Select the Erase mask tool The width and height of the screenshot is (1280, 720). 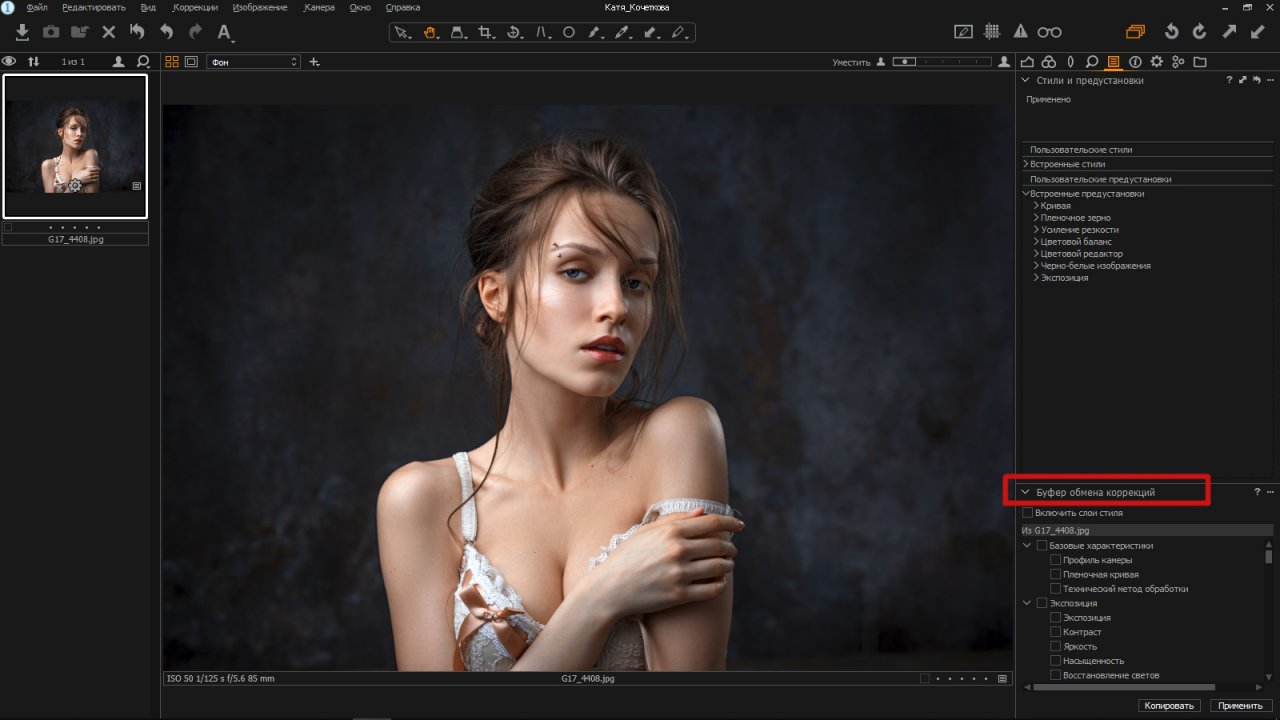[x=679, y=32]
